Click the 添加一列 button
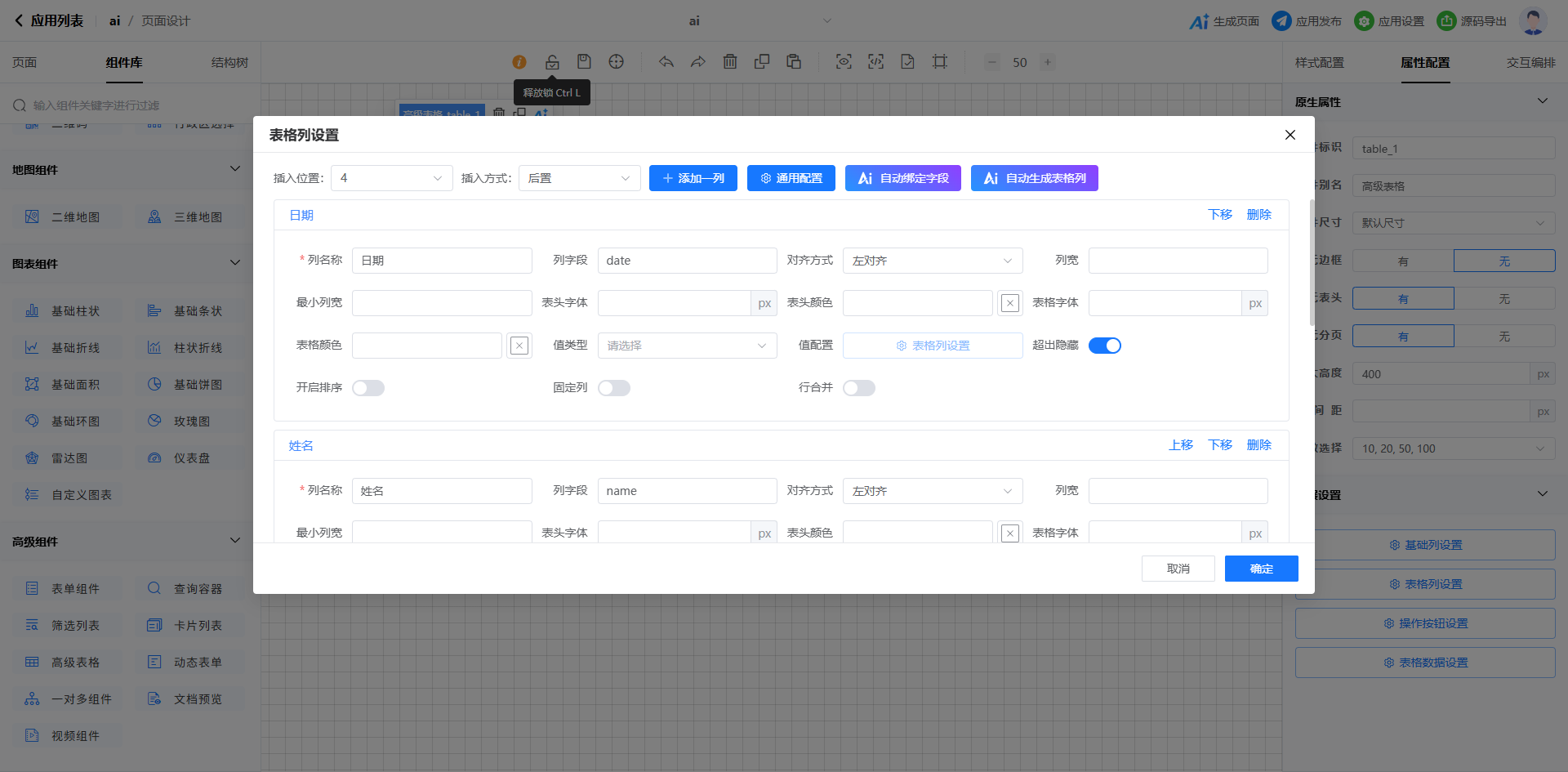This screenshot has height=772, width=1568. pyautogui.click(x=693, y=178)
